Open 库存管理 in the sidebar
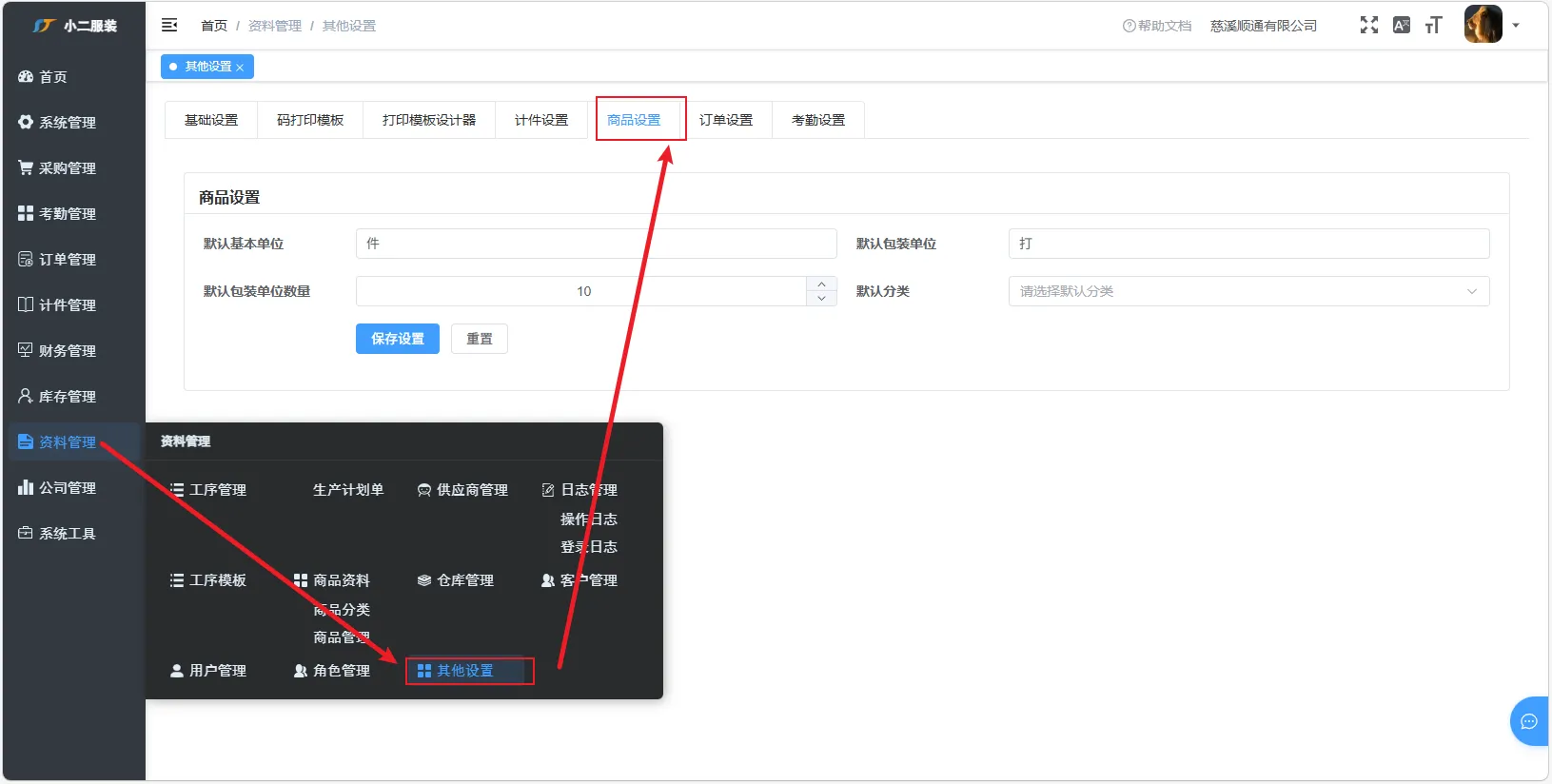Image resolution: width=1552 pixels, height=784 pixels. point(72,397)
